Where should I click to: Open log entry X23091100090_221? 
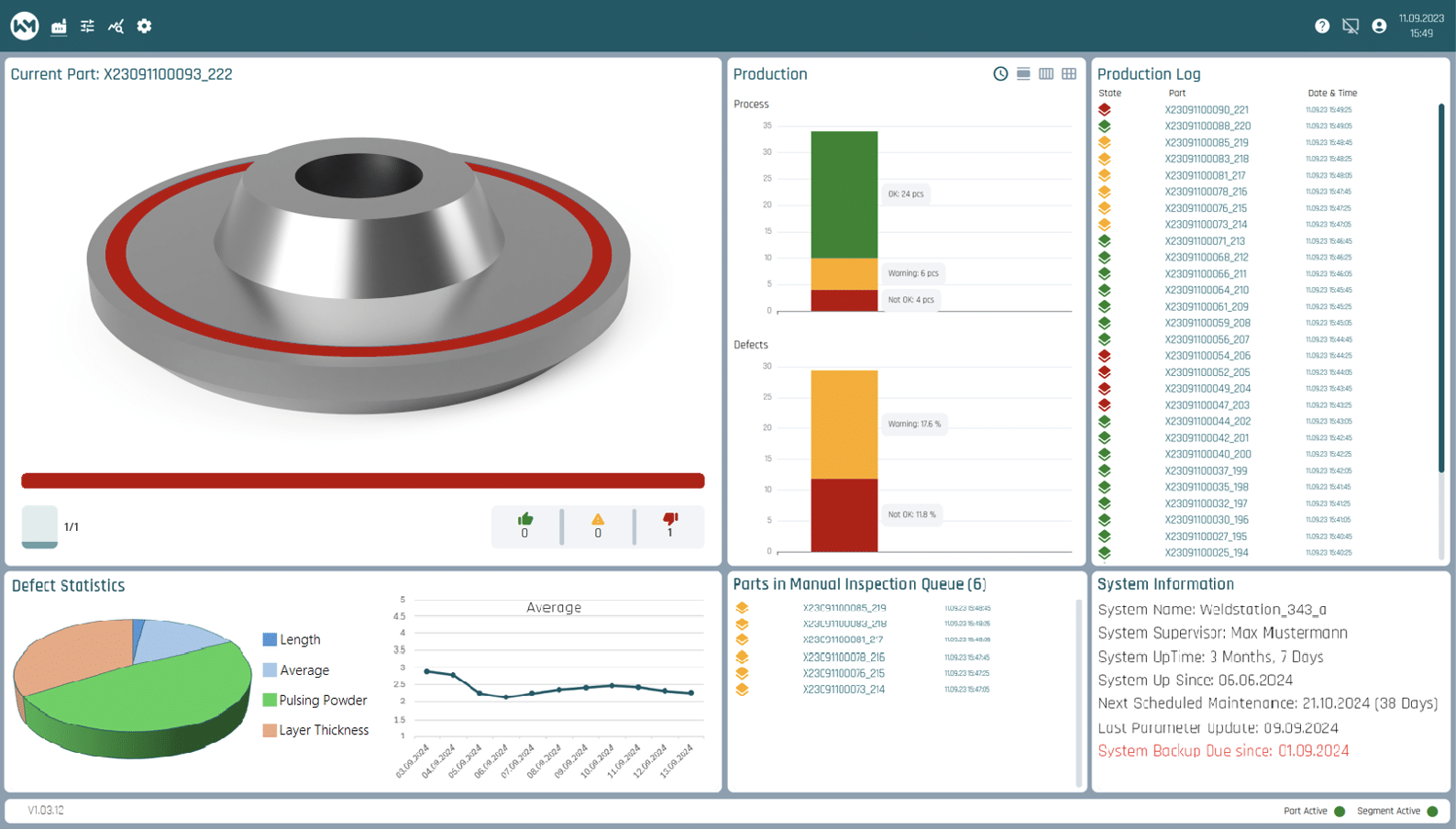coord(1207,110)
